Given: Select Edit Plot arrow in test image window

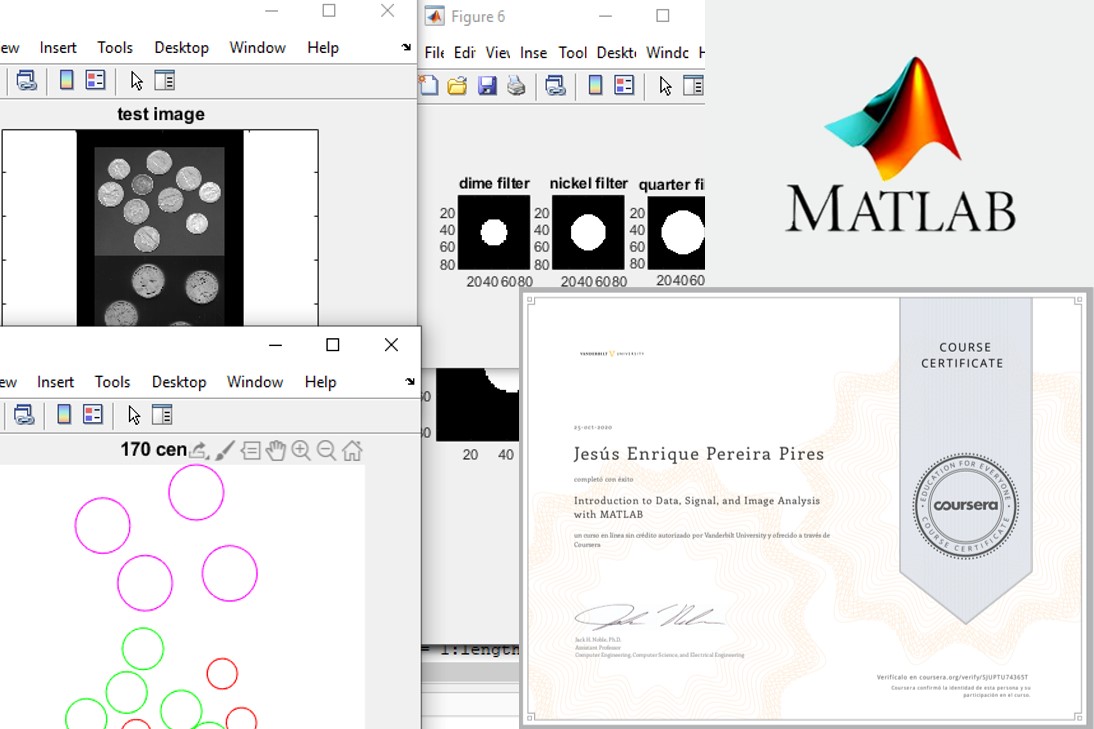Looking at the screenshot, I should [x=136, y=81].
